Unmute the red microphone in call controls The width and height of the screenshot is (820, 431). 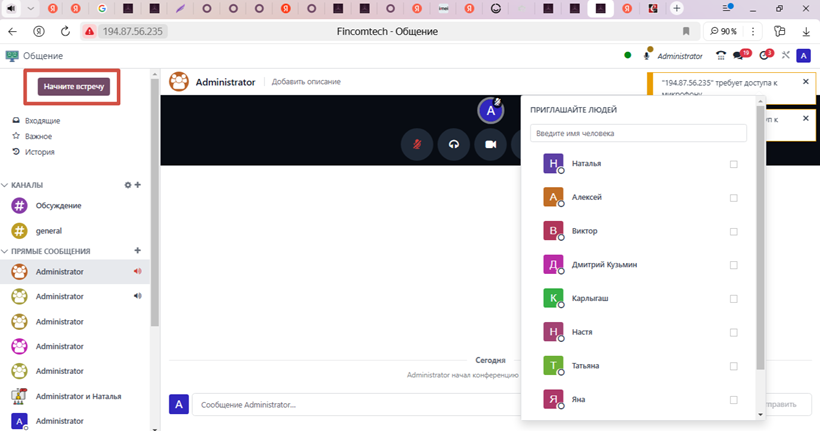click(x=417, y=144)
